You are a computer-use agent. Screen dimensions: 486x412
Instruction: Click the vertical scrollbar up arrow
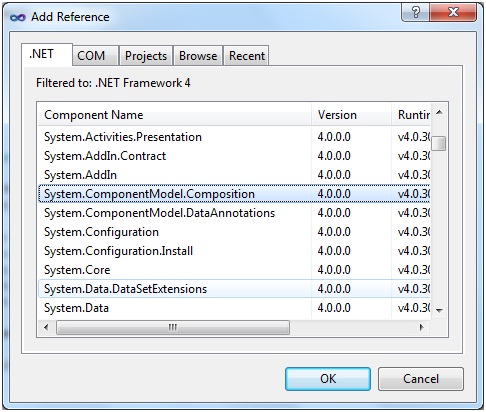(x=439, y=112)
